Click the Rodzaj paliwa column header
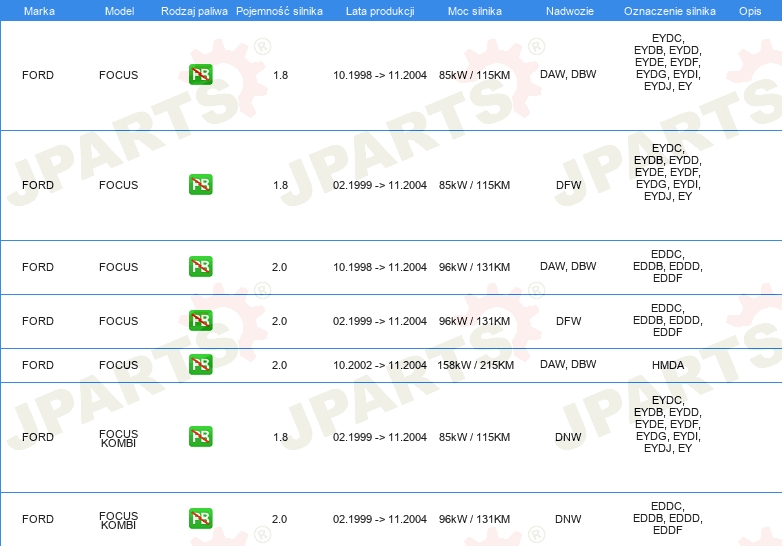Viewport: 782px width, 546px height. (194, 11)
